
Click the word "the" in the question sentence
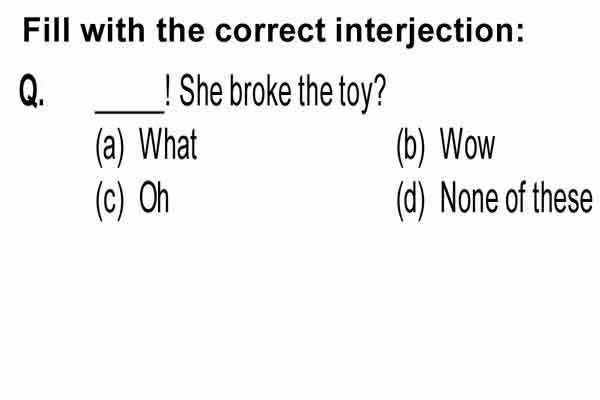316,90
